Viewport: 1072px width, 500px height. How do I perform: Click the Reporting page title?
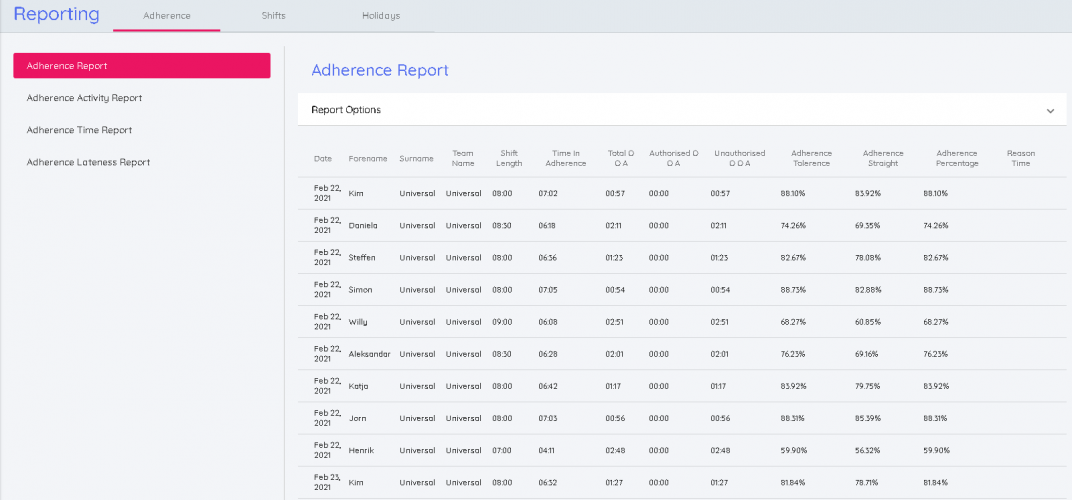coord(56,15)
